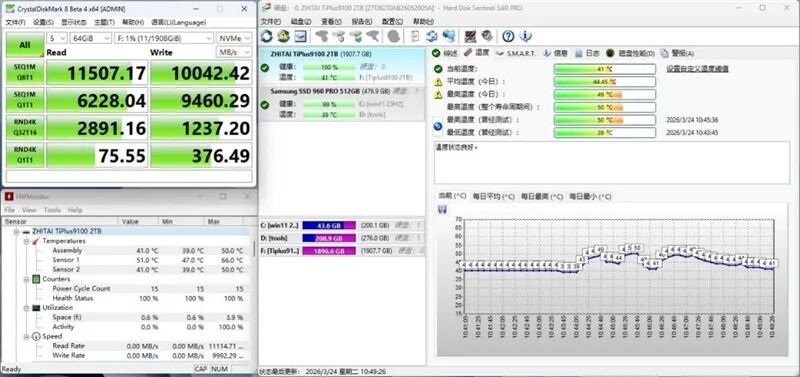Open 设置(S) menu in CrystalDiskMark
Image resolution: width=800 pixels, height=377 pixels.
(43, 22)
